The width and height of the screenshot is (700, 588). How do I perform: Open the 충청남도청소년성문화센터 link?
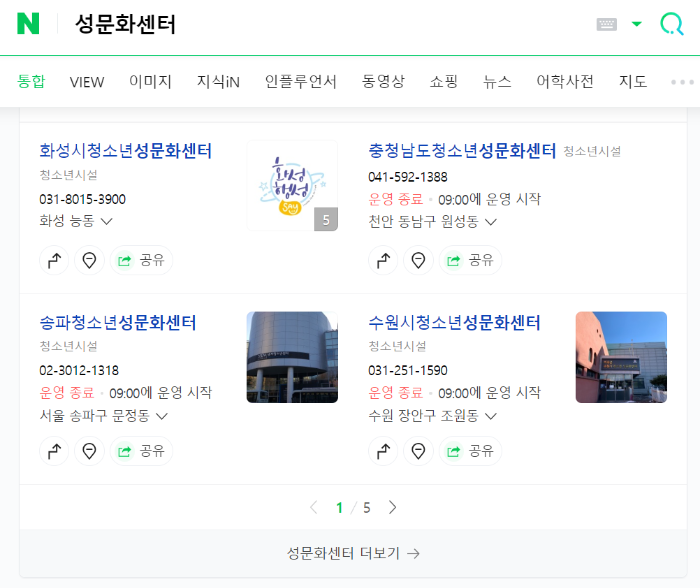[x=462, y=150]
